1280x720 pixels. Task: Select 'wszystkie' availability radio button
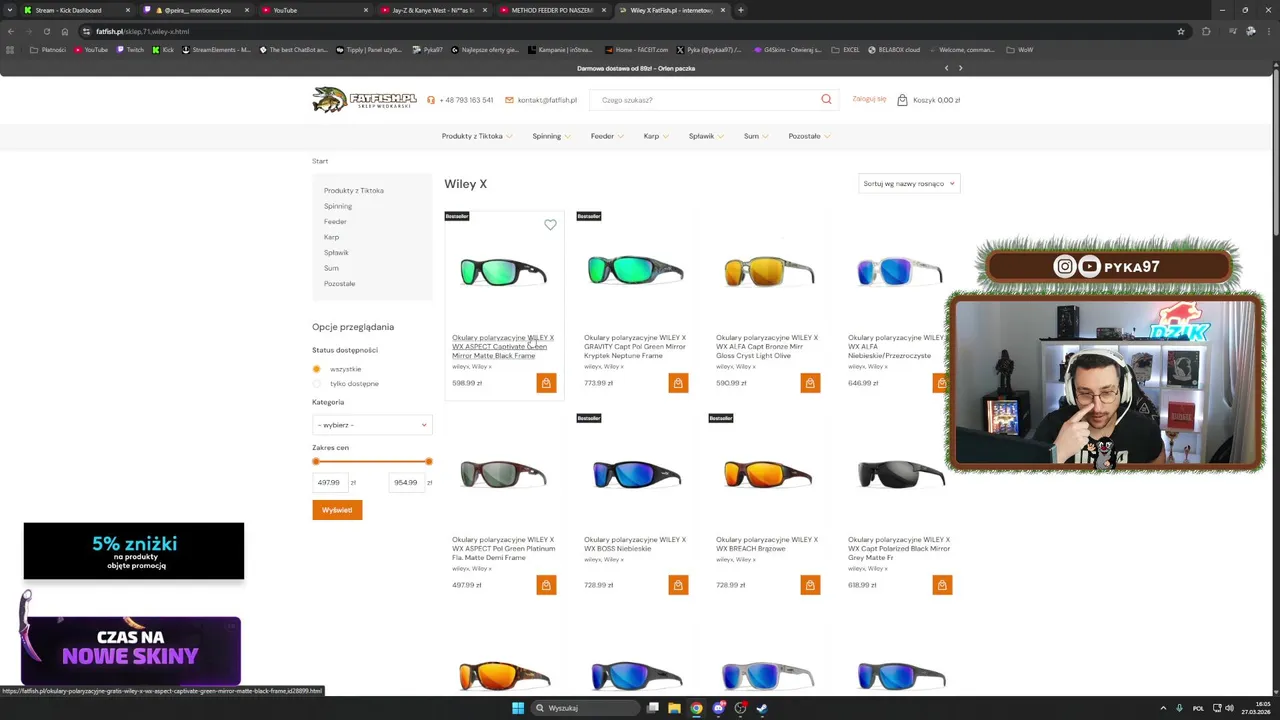(x=317, y=369)
